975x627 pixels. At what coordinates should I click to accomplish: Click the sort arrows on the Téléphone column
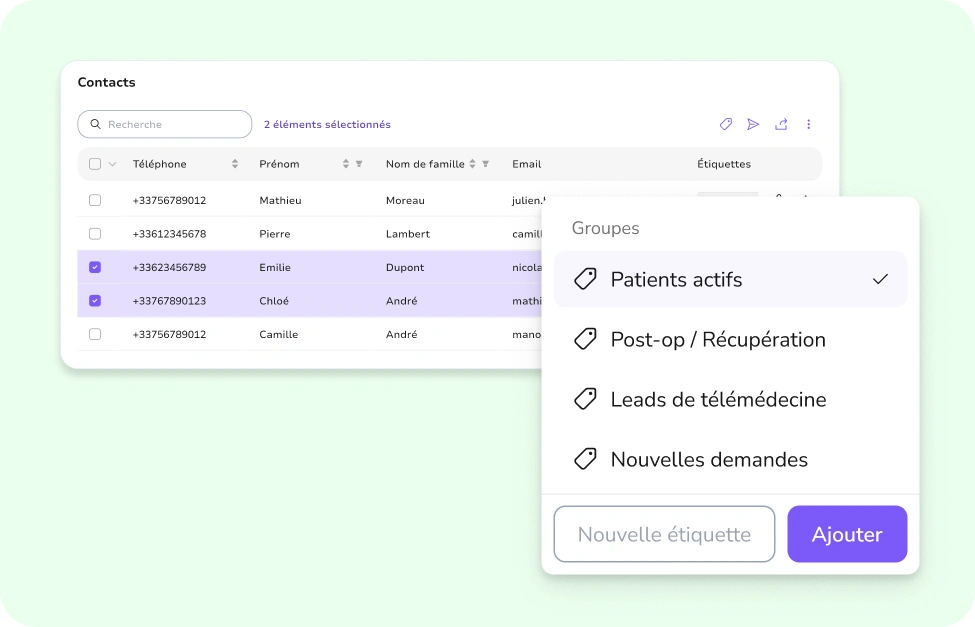(x=235, y=164)
